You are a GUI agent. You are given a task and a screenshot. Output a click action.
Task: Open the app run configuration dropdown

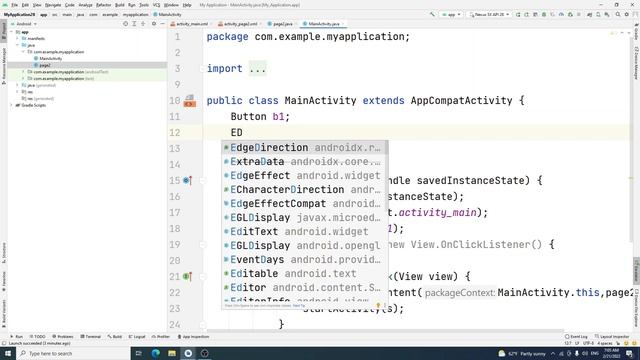pyautogui.click(x=451, y=15)
